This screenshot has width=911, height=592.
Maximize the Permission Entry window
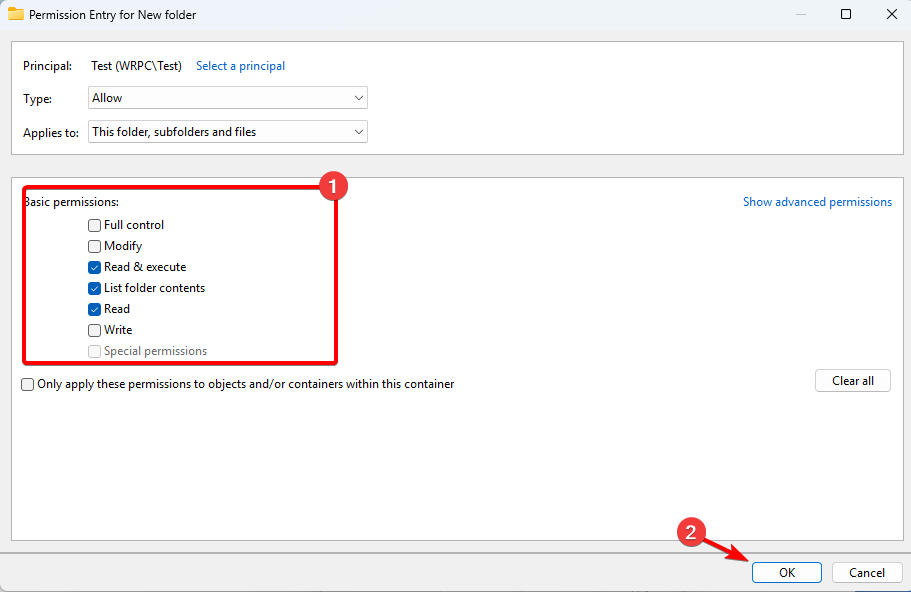pyautogui.click(x=846, y=14)
